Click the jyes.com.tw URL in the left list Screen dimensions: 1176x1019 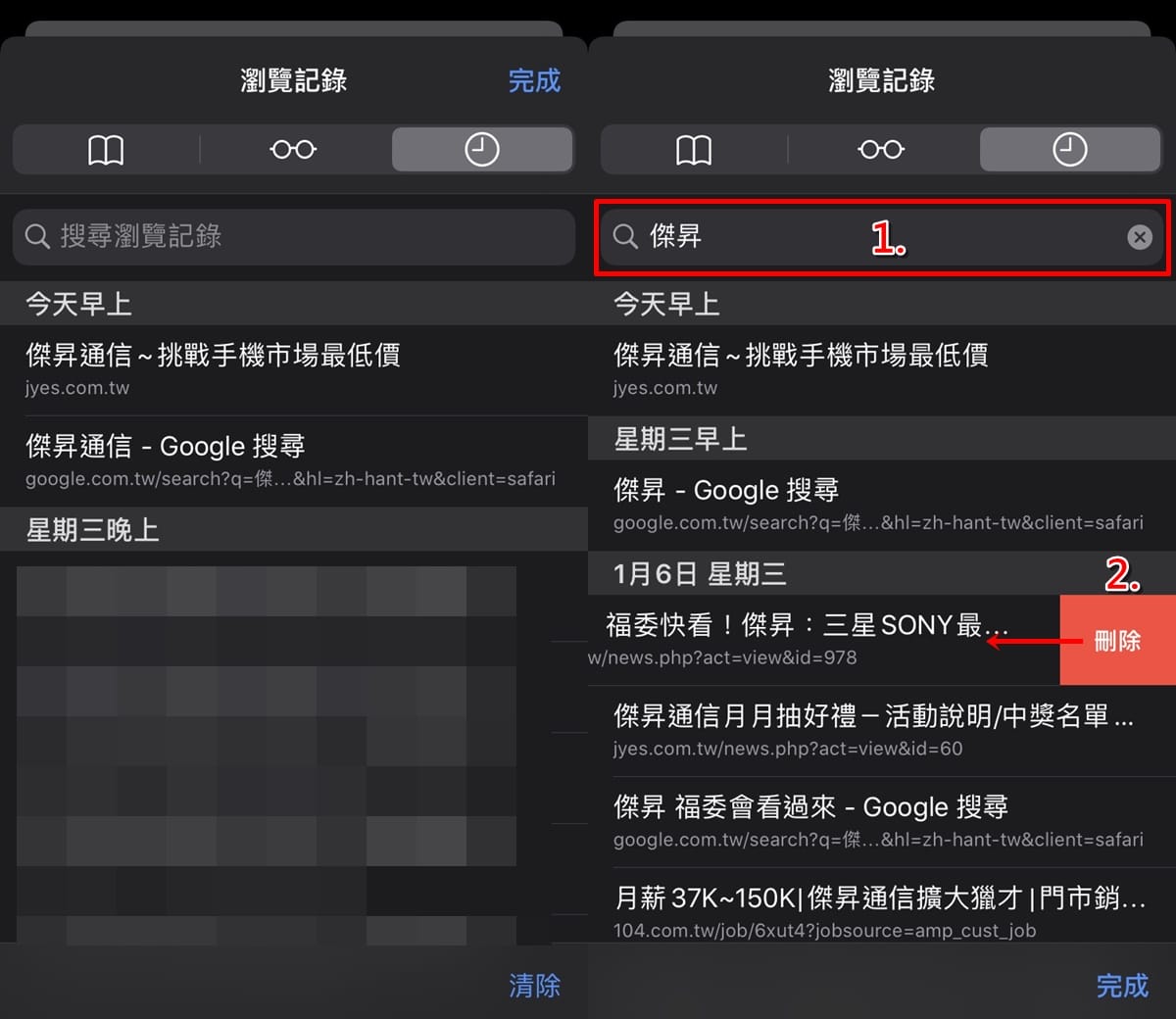(x=77, y=388)
